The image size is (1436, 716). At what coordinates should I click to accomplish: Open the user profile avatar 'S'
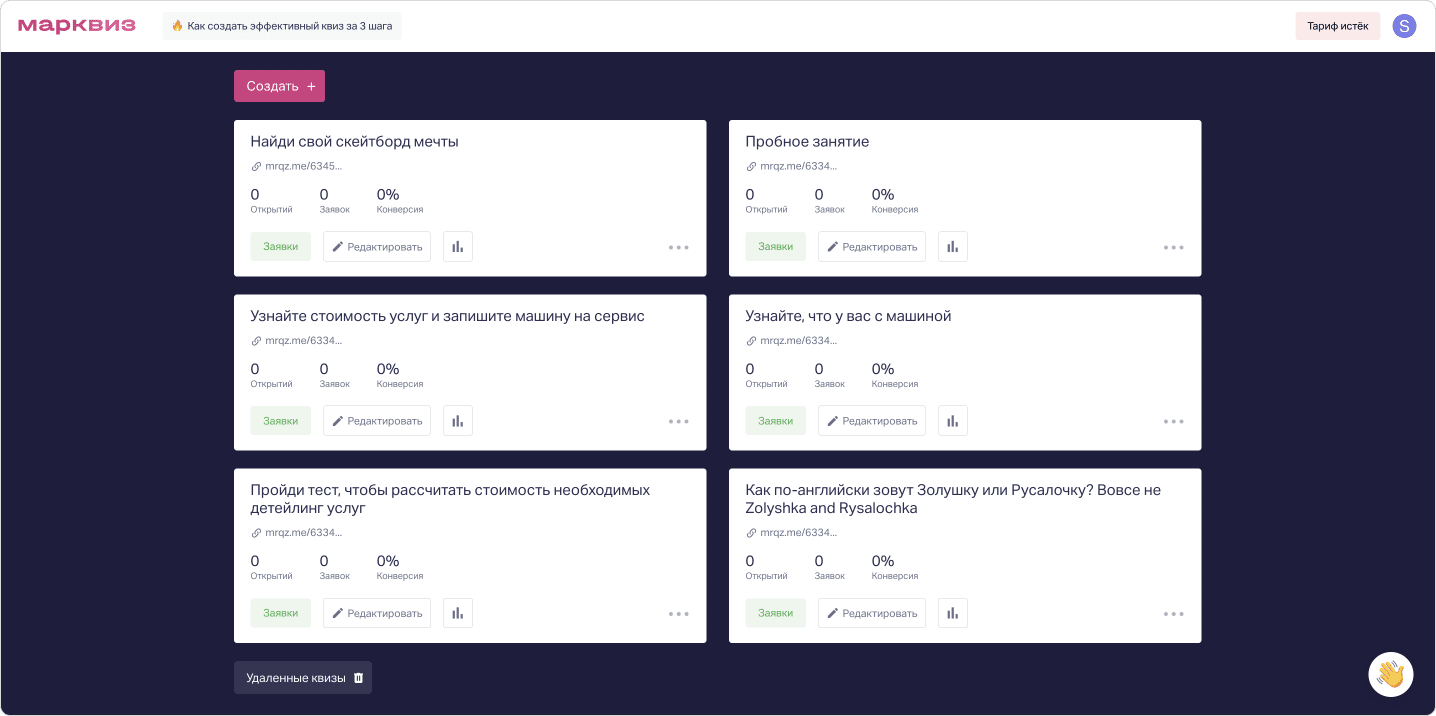coord(1404,26)
